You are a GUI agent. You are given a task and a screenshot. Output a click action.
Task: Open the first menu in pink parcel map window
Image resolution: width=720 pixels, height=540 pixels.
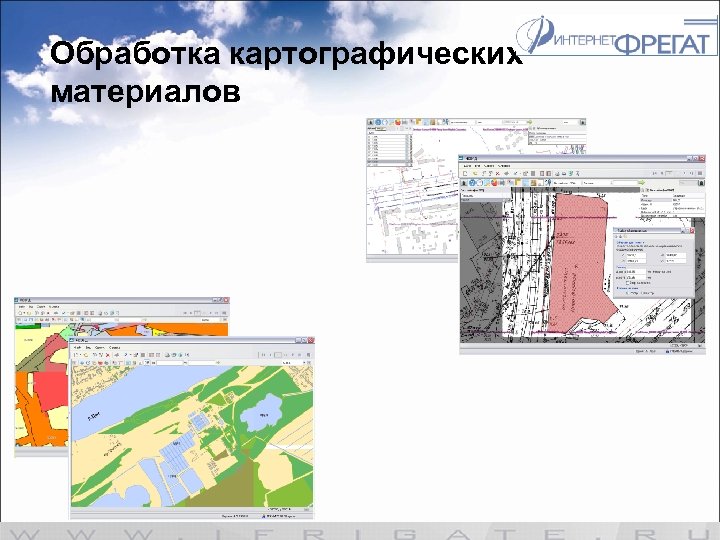pyautogui.click(x=467, y=166)
